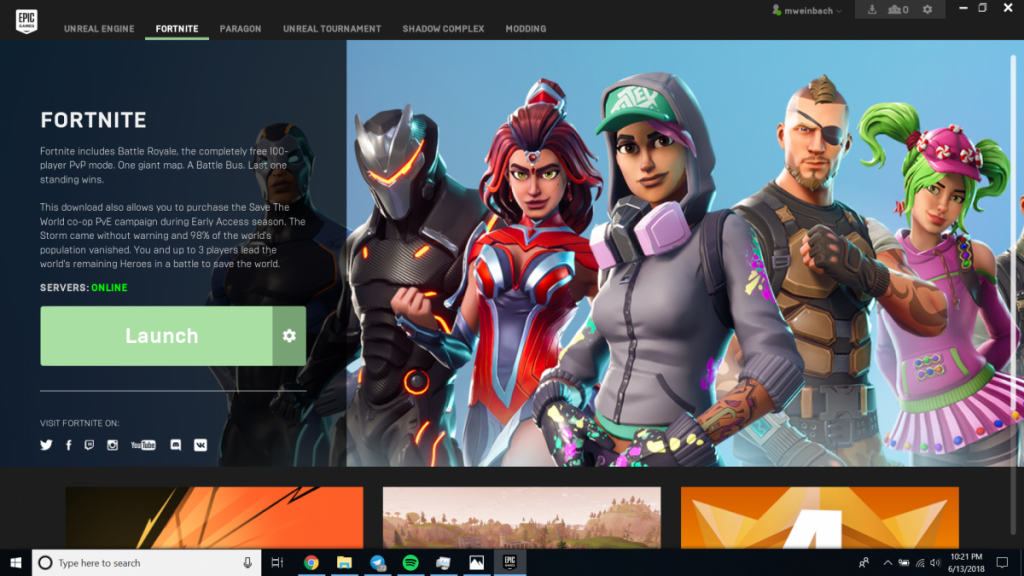Open the Shadow Complex tab
Image resolution: width=1024 pixels, height=576 pixels.
(x=443, y=29)
